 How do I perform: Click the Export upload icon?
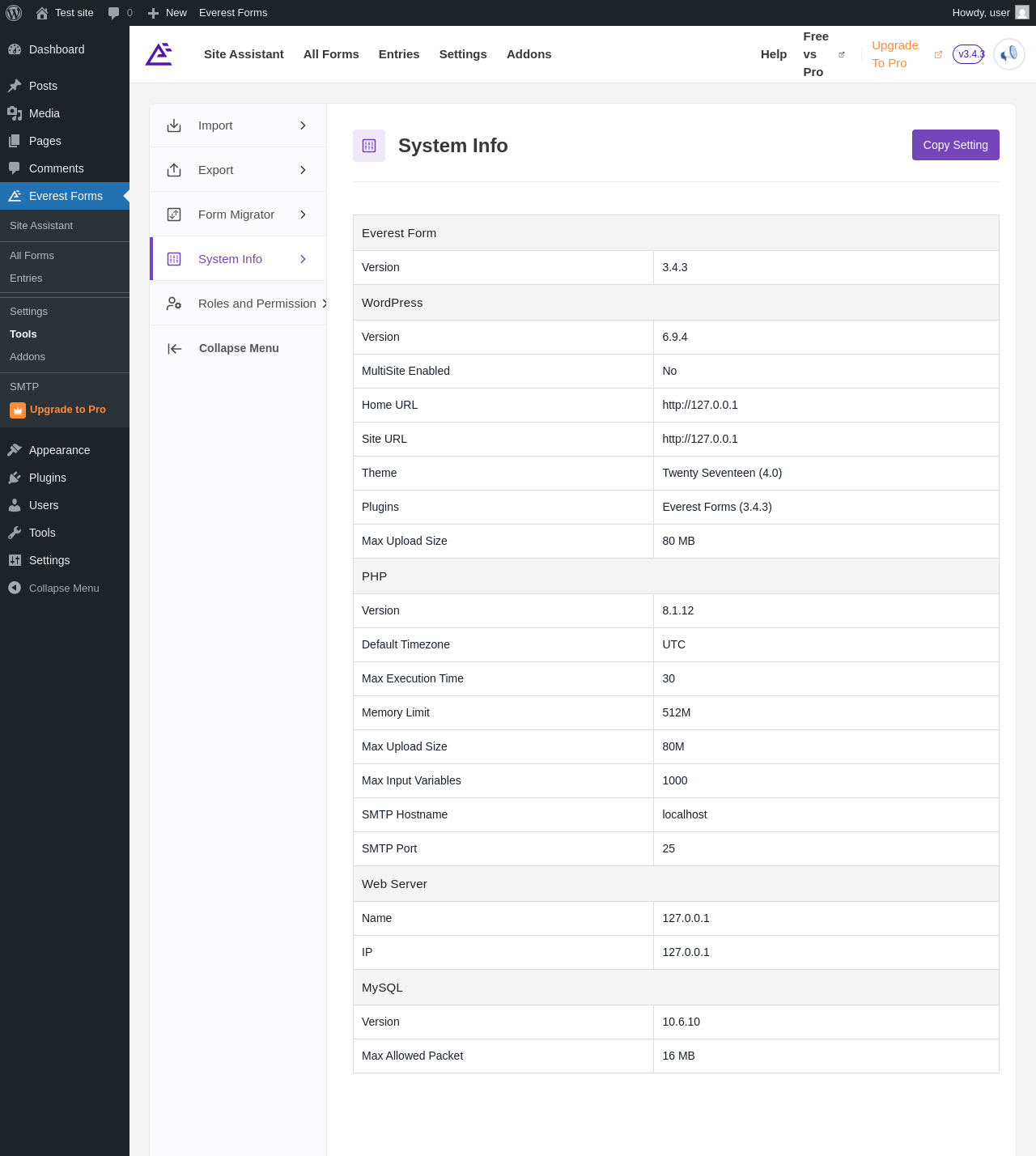click(174, 170)
